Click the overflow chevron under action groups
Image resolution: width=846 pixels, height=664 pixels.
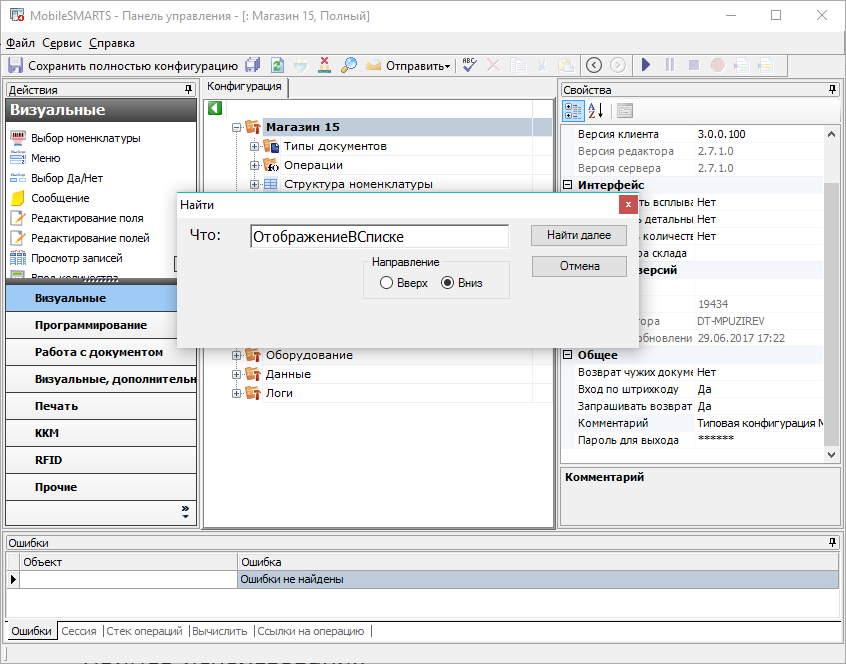click(x=185, y=511)
